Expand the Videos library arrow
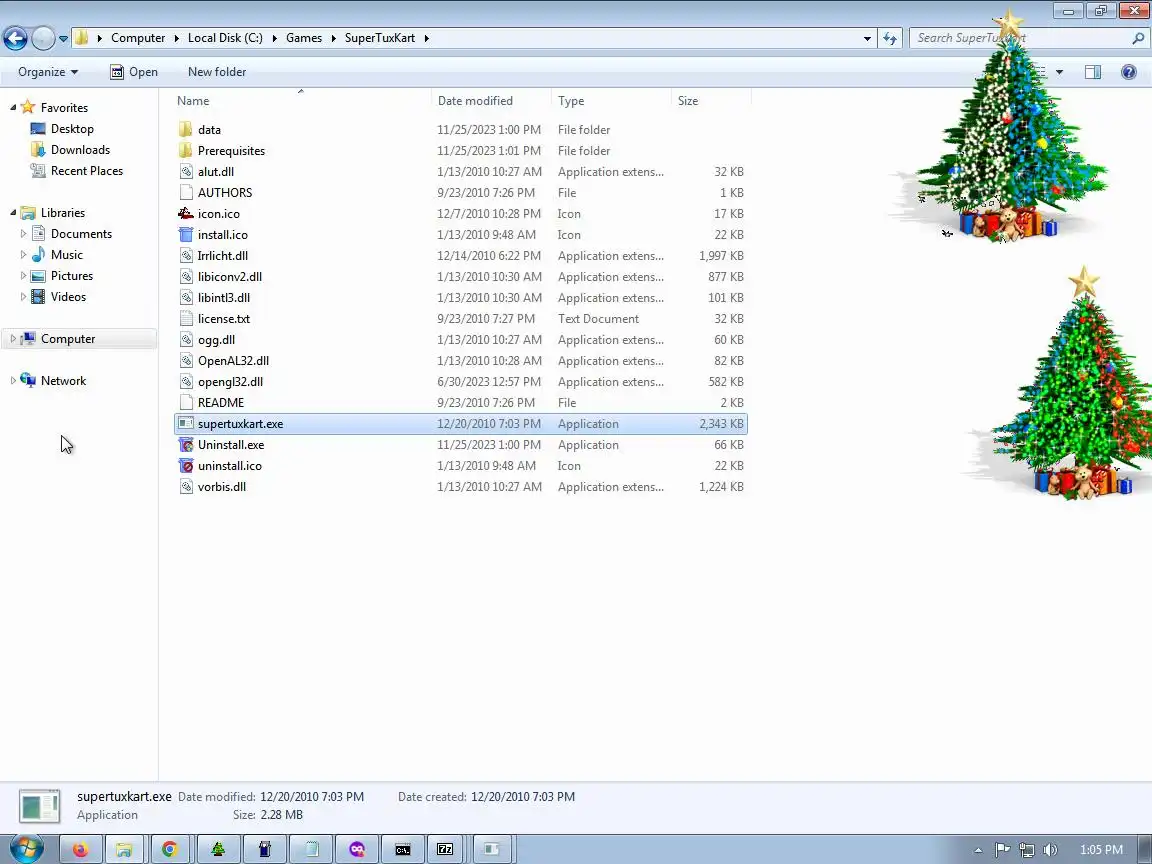The width and height of the screenshot is (1152, 864). pyautogui.click(x=23, y=297)
